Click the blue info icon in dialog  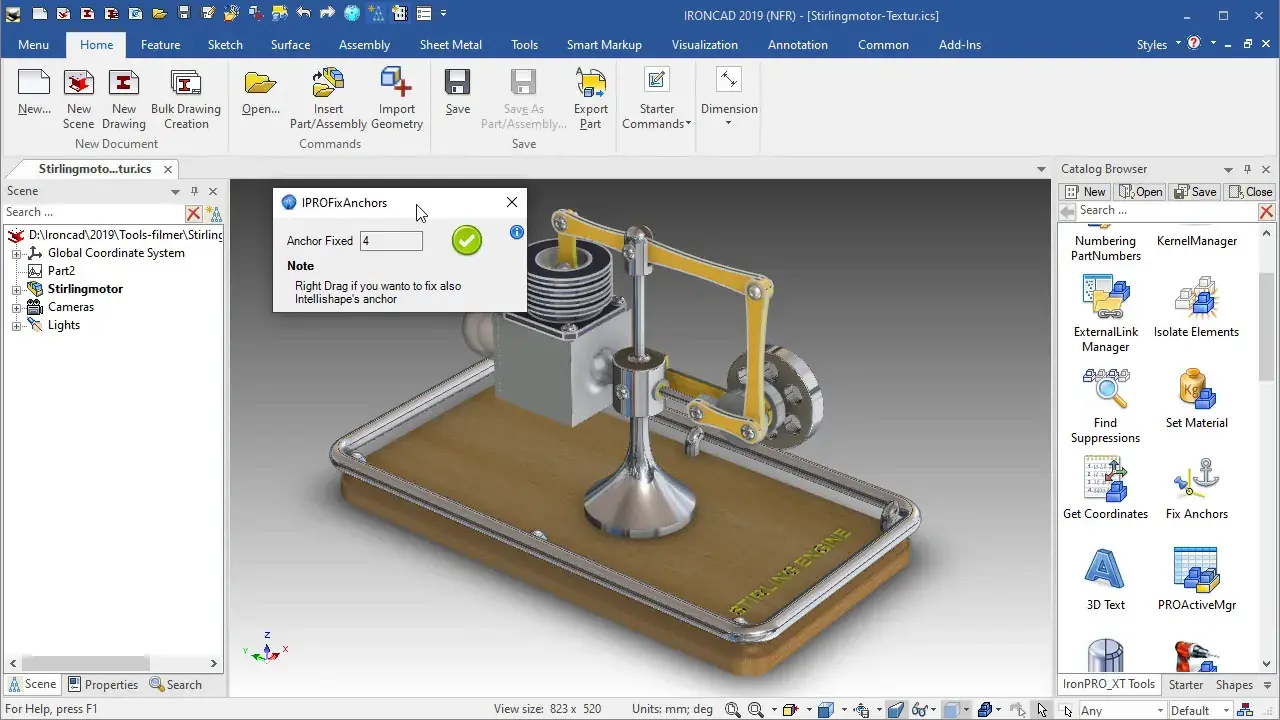(x=517, y=232)
